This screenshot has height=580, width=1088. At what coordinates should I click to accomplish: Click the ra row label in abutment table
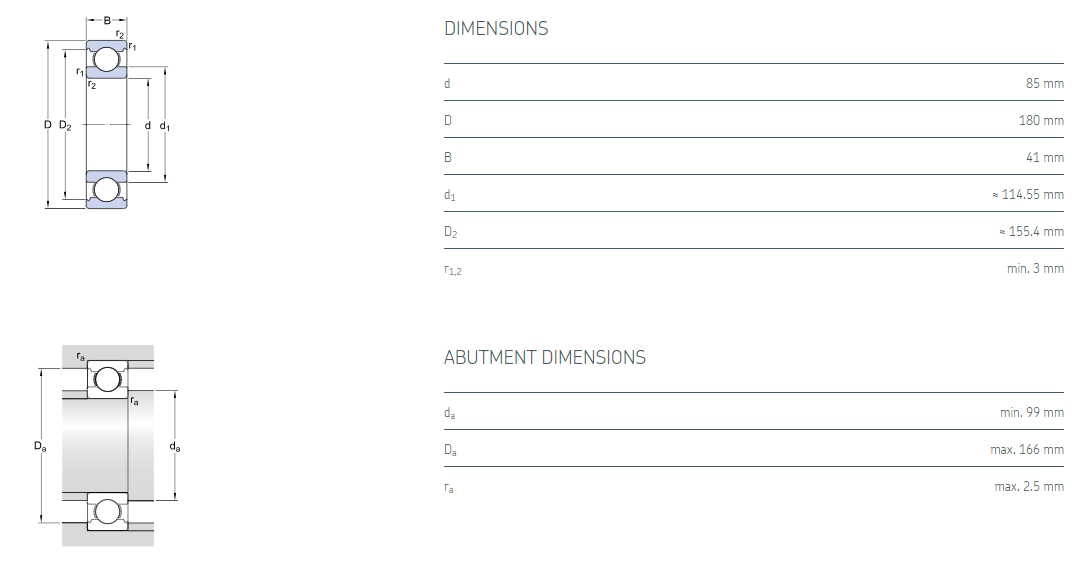click(x=449, y=488)
